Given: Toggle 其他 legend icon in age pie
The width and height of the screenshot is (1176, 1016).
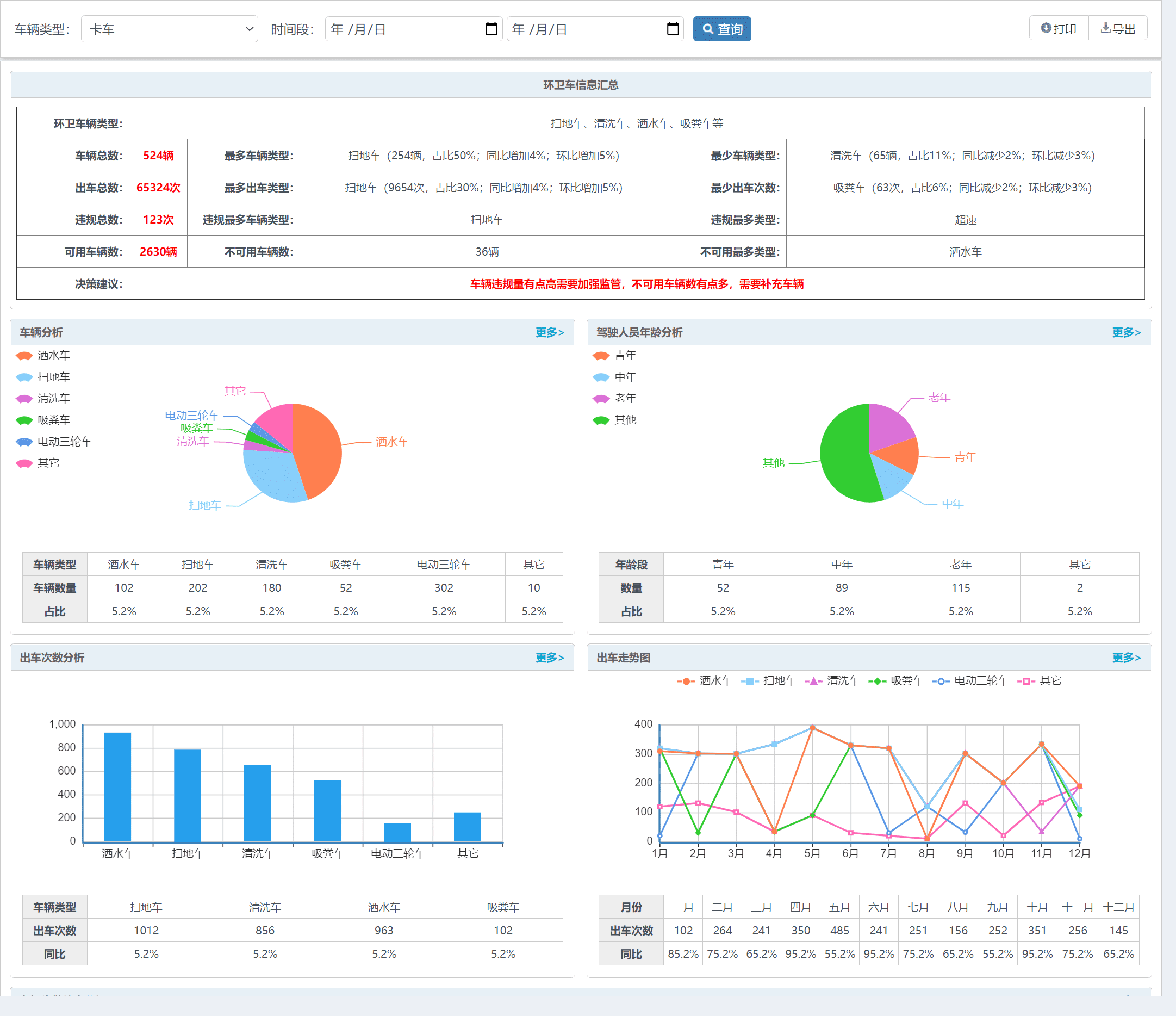Looking at the screenshot, I should (x=600, y=420).
